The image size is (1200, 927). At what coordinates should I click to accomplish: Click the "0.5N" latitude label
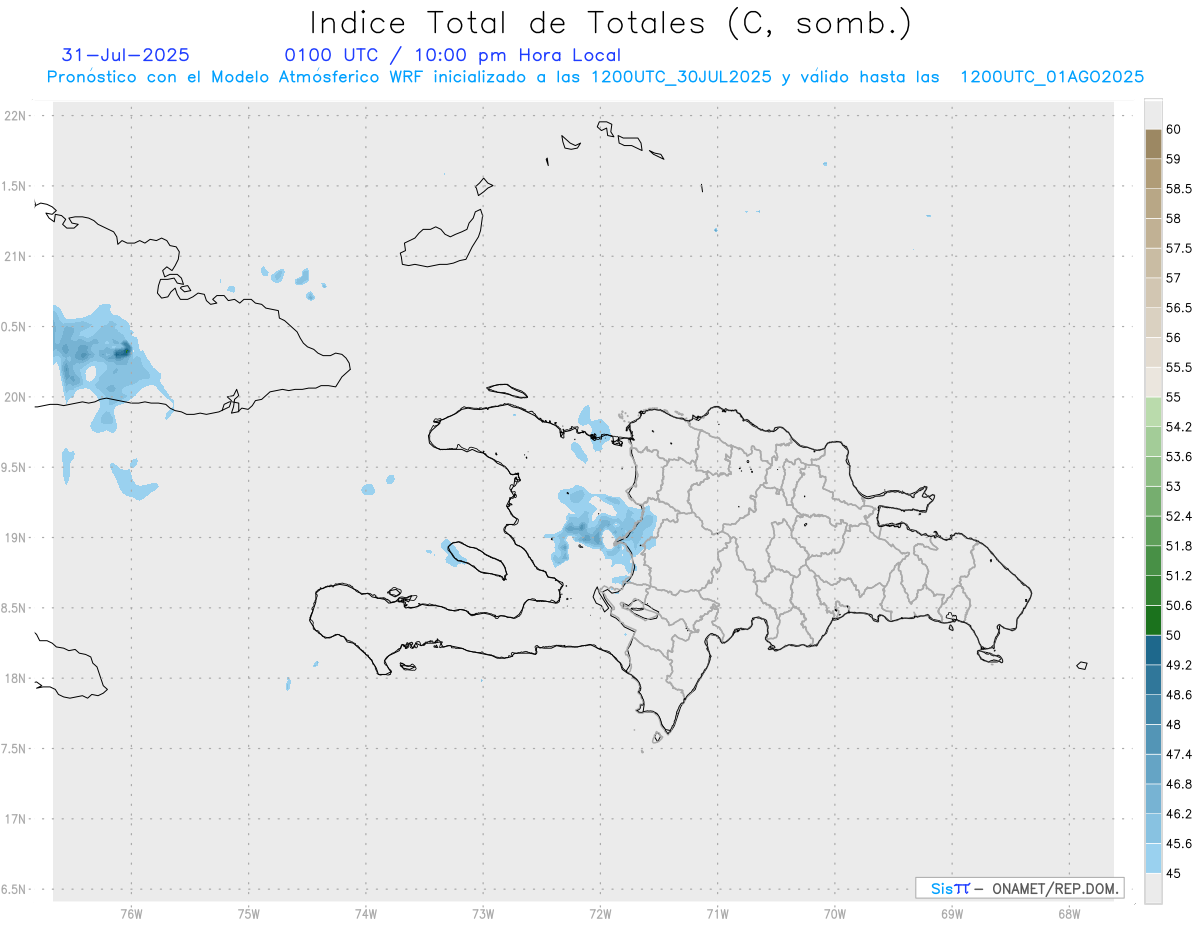coord(14,326)
